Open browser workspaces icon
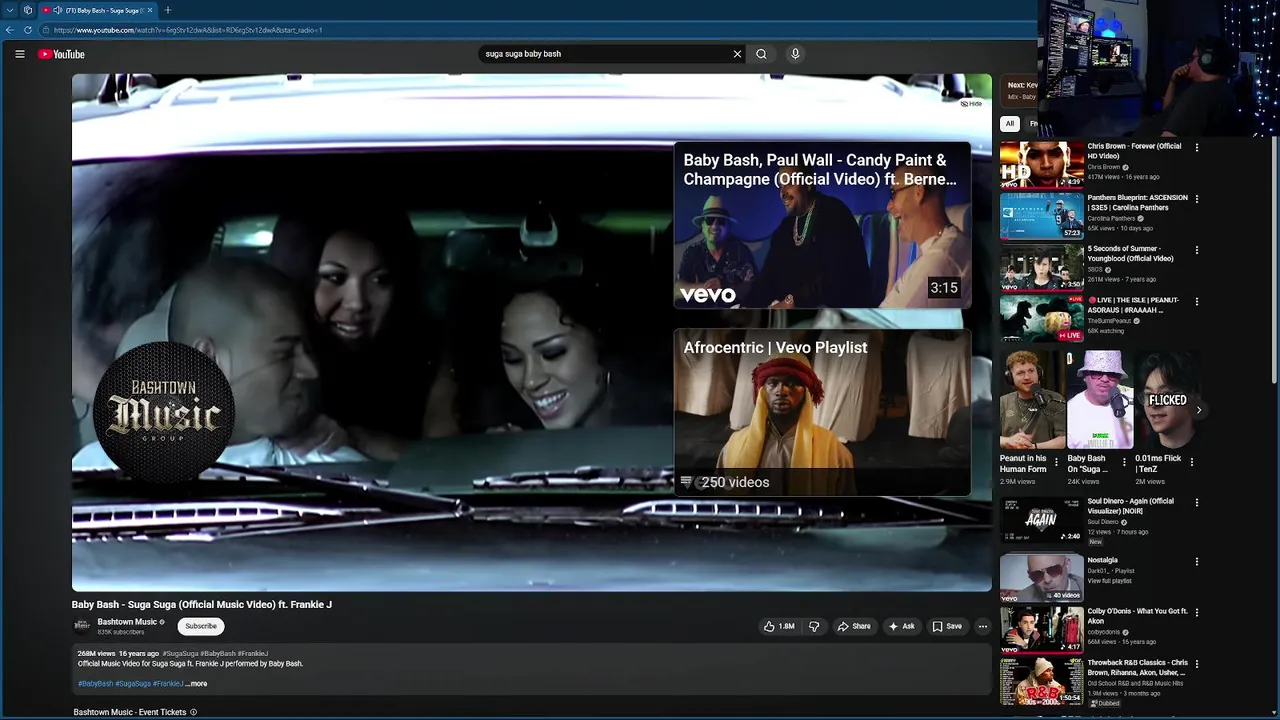 (x=28, y=10)
